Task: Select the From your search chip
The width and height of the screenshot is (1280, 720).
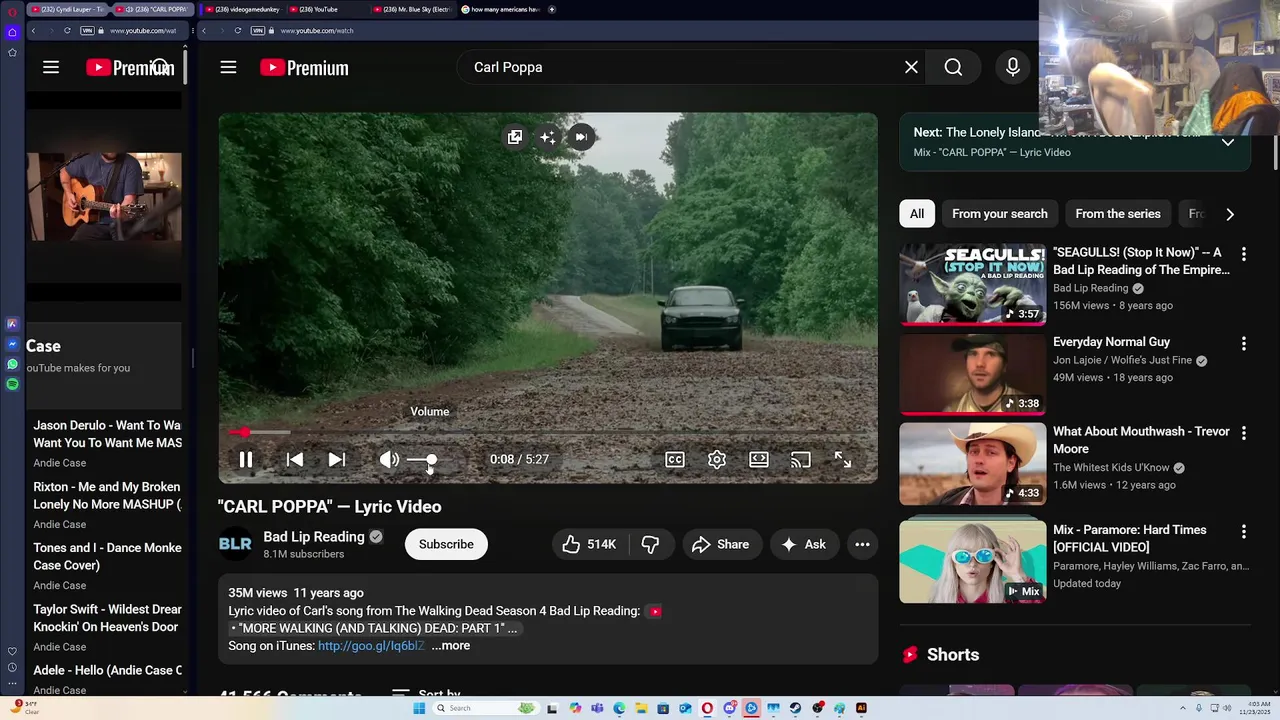Action: coord(1000,214)
